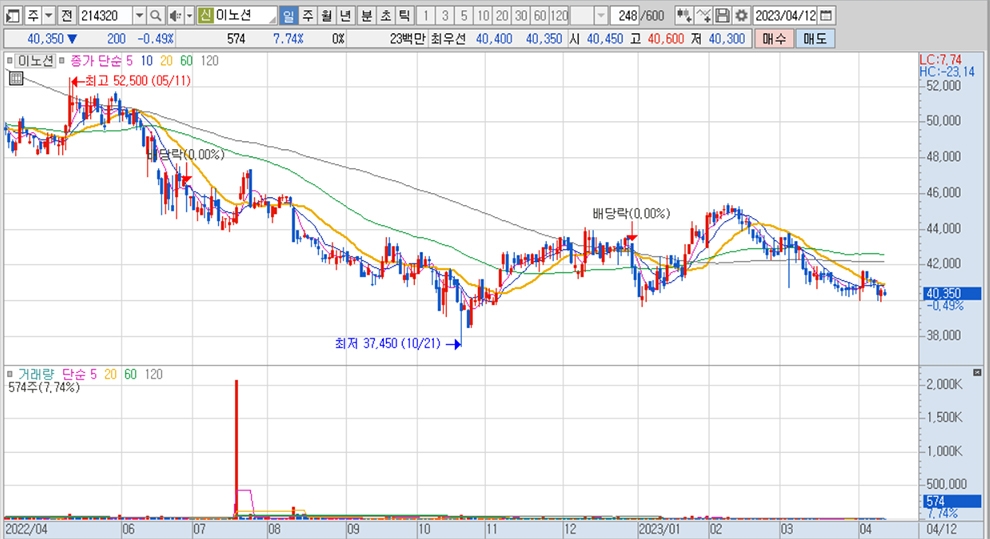
Task: Select the 분 minute chart tab
Action: 366,16
